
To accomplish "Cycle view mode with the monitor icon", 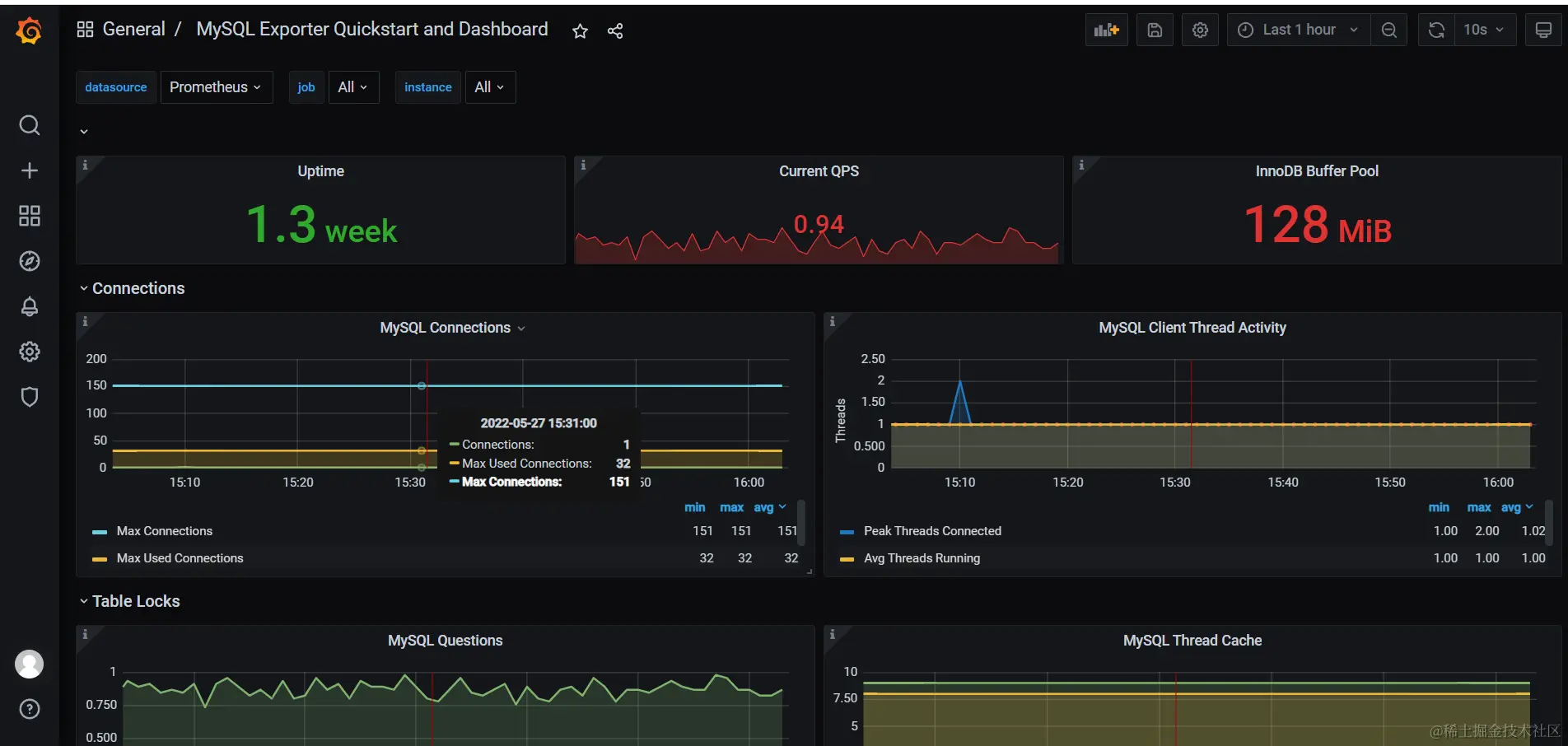I will (x=1544, y=30).
